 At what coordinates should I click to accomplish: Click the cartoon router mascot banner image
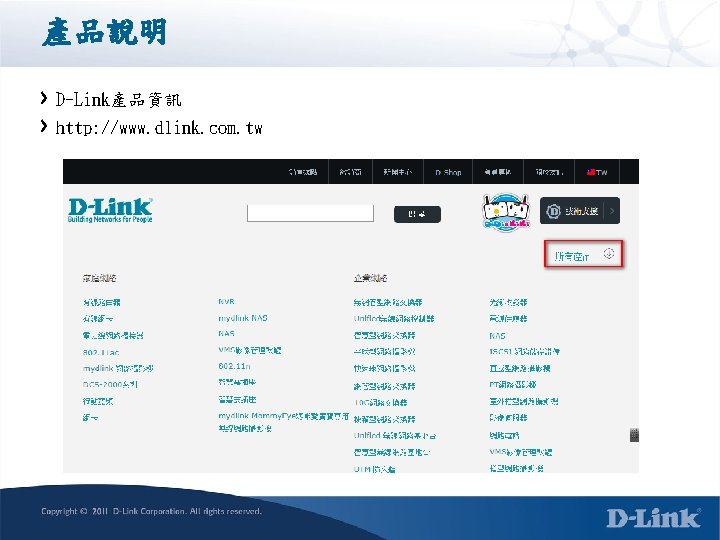[506, 212]
